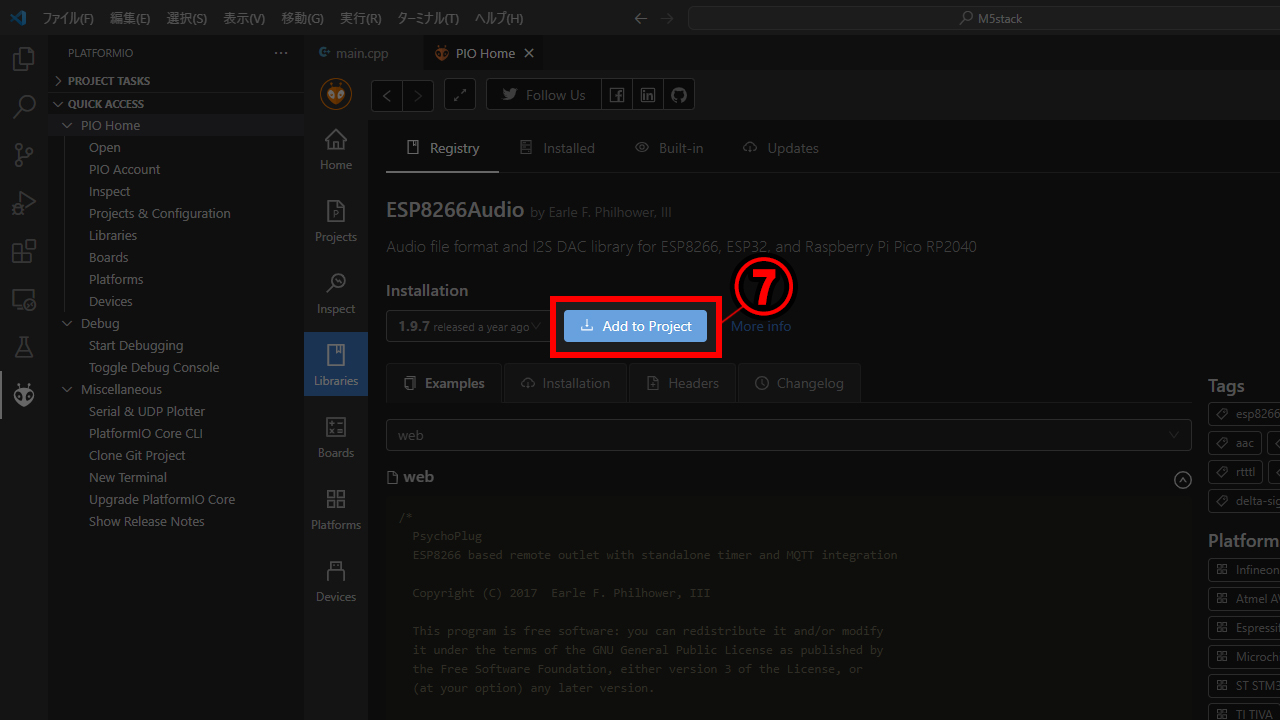
Task: Click Add to Project button
Action: point(635,326)
